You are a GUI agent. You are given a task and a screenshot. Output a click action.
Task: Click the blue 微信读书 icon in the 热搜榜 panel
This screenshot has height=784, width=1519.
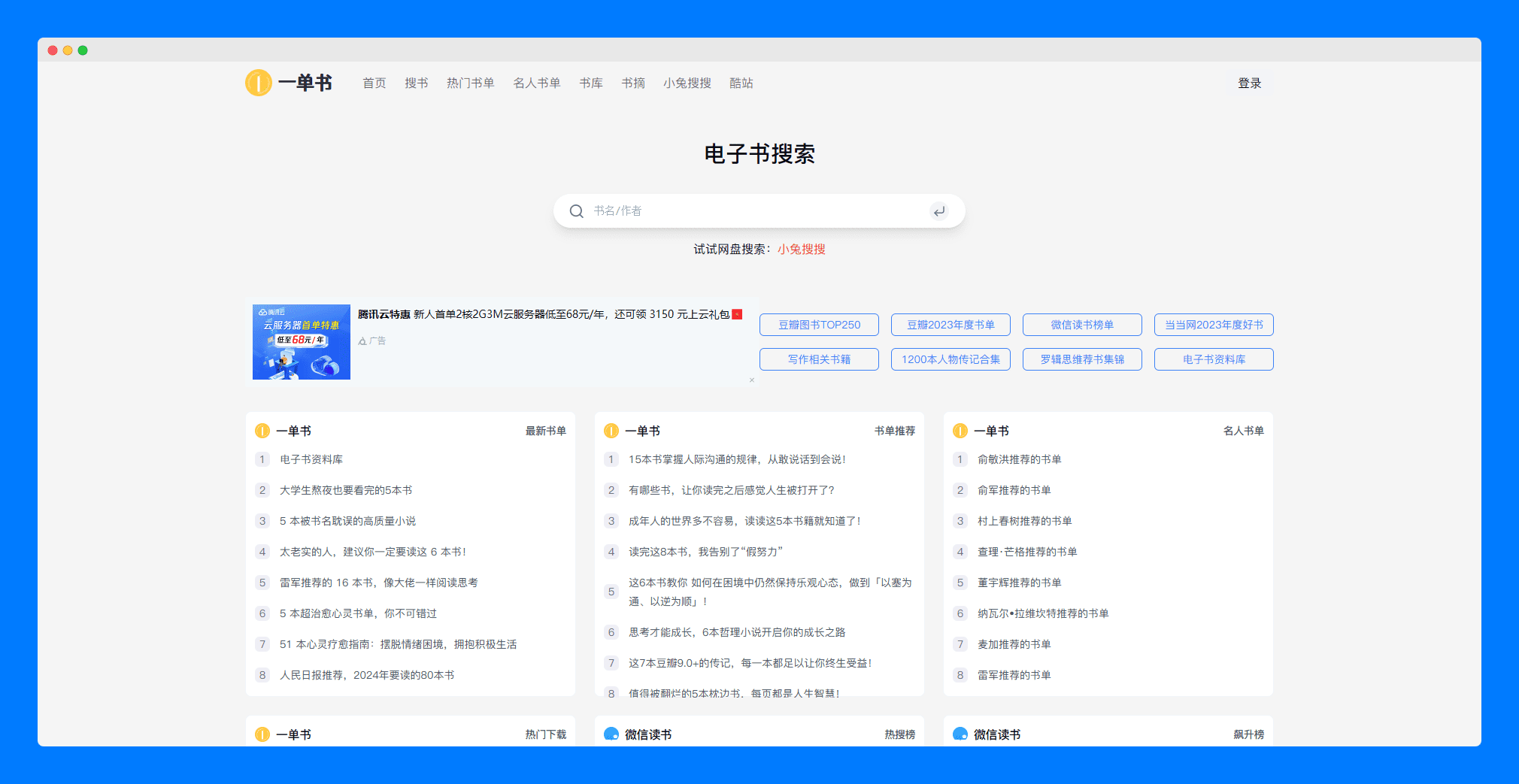tap(610, 734)
